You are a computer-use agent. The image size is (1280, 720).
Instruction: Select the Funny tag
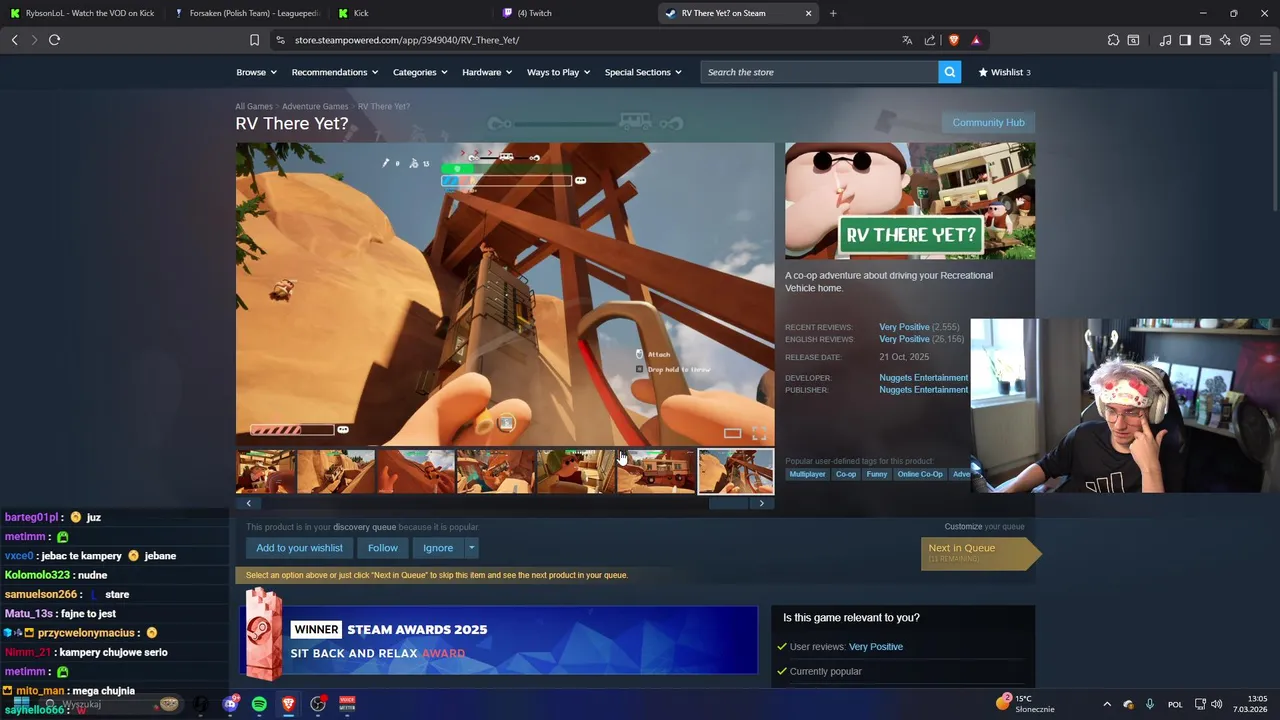click(877, 474)
